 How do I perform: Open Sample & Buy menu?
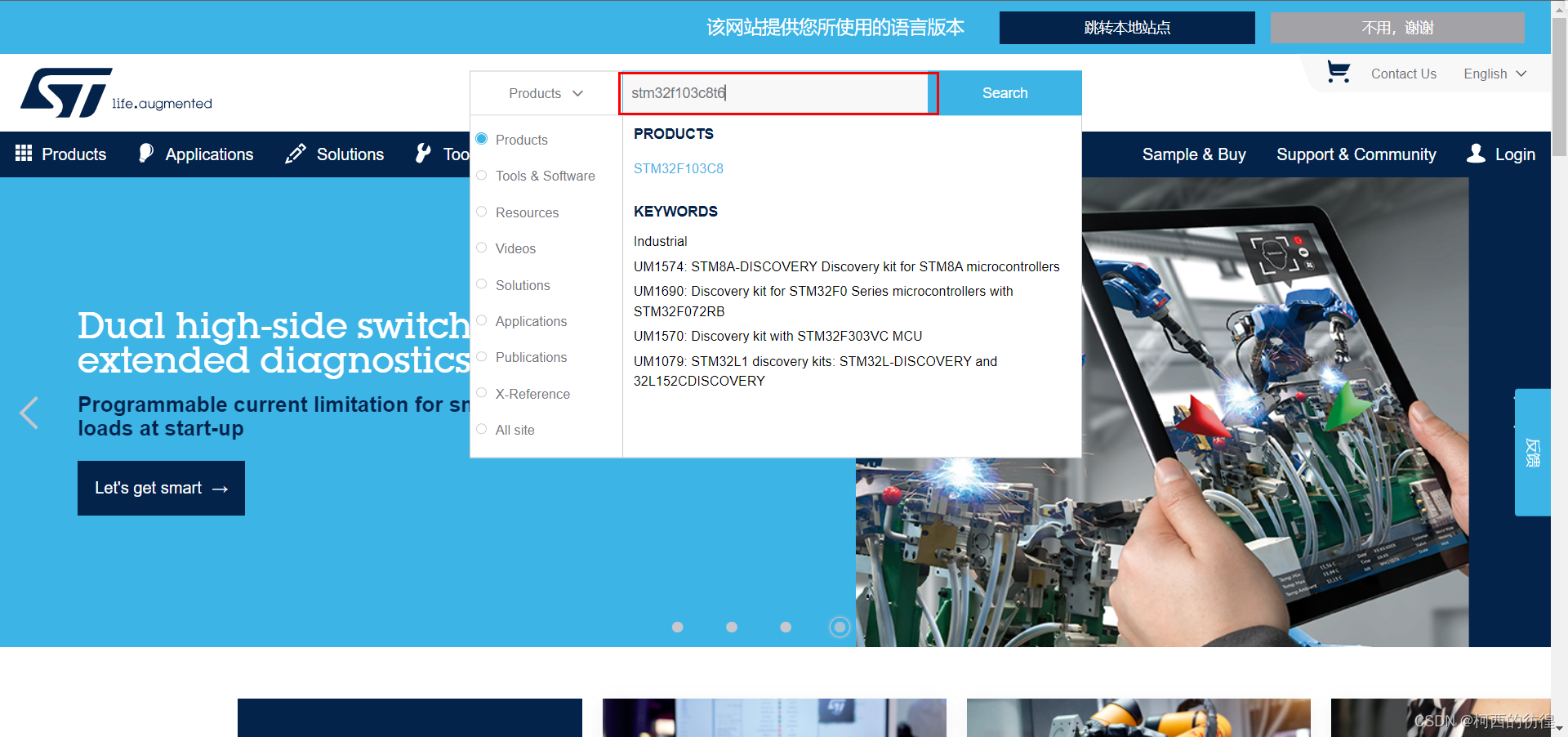coord(1194,154)
